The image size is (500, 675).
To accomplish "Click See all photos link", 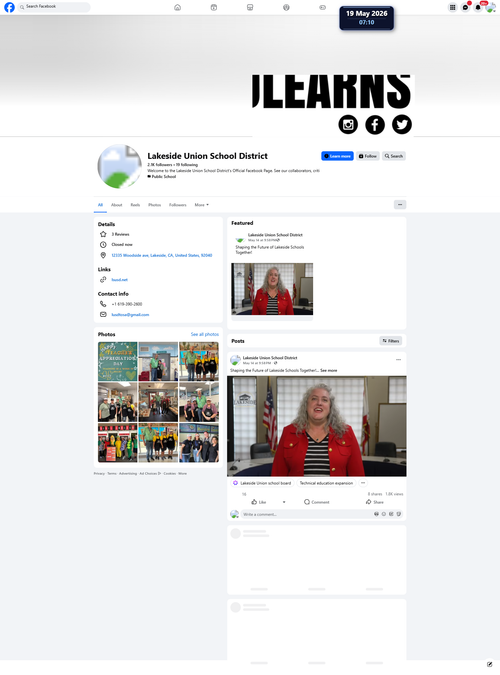I will [205, 334].
